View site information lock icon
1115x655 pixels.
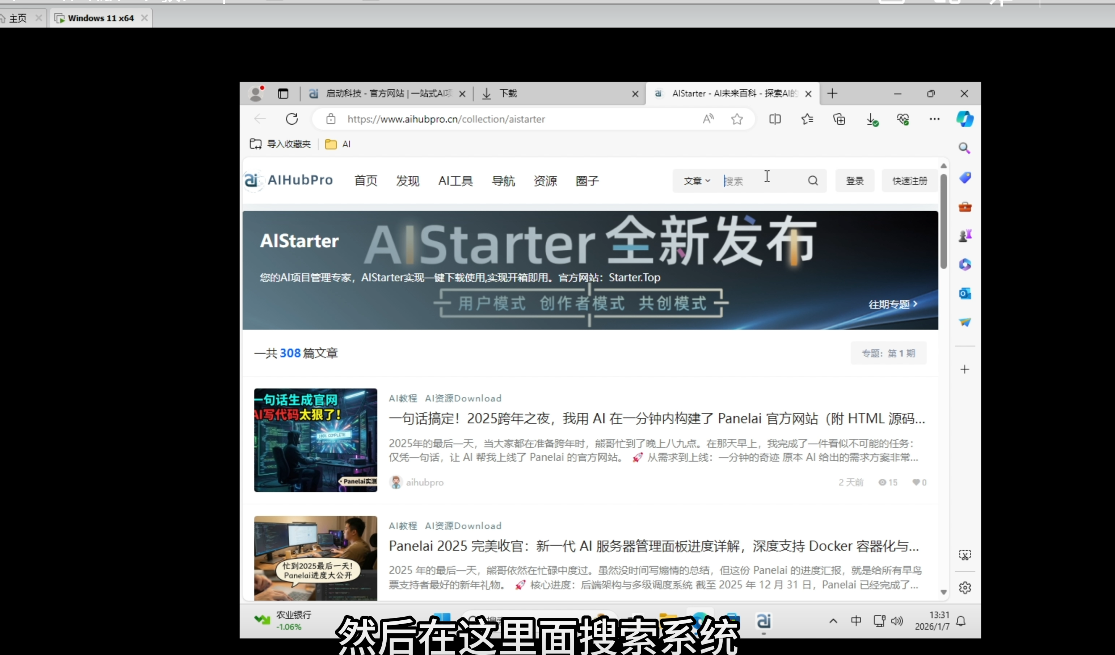click(x=331, y=119)
